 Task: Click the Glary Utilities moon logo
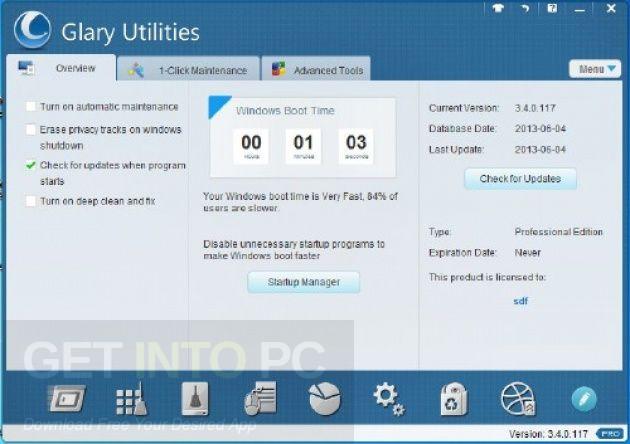[32, 29]
